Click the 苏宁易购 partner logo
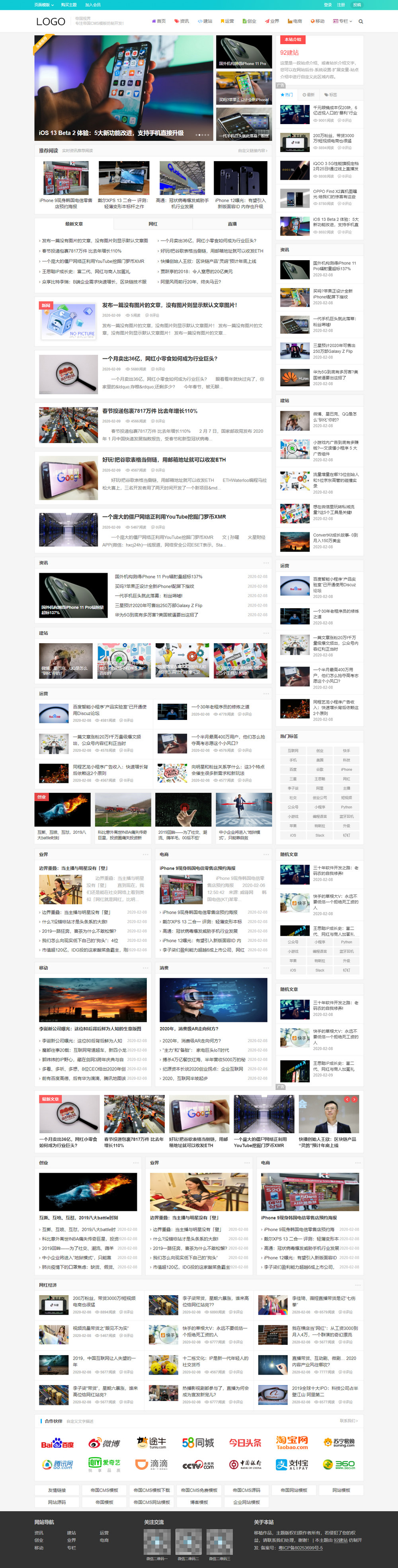This screenshot has width=398, height=1568. click(339, 1443)
